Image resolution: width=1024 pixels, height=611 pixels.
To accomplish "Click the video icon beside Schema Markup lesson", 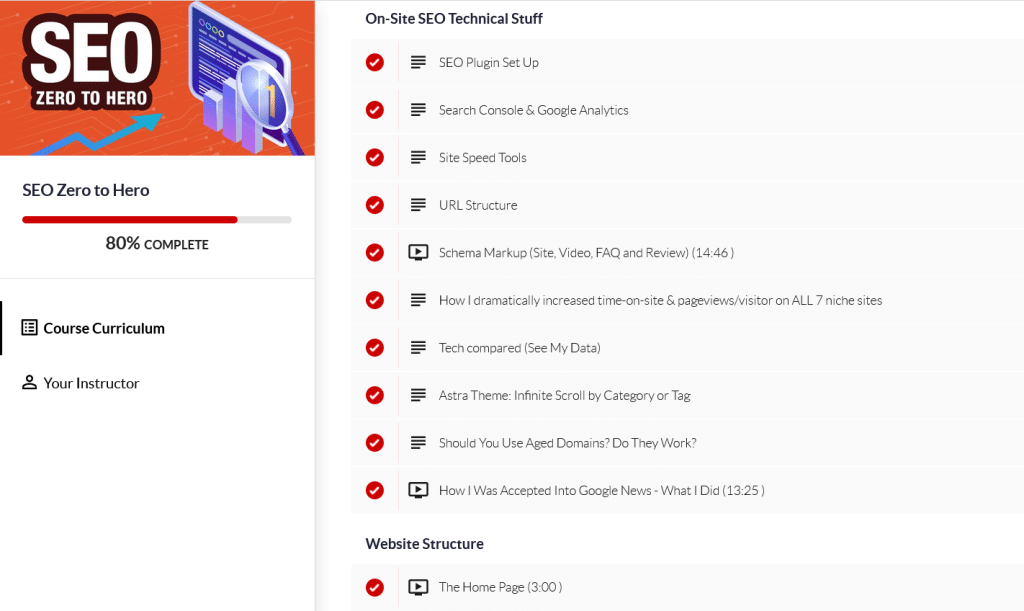I will [418, 253].
